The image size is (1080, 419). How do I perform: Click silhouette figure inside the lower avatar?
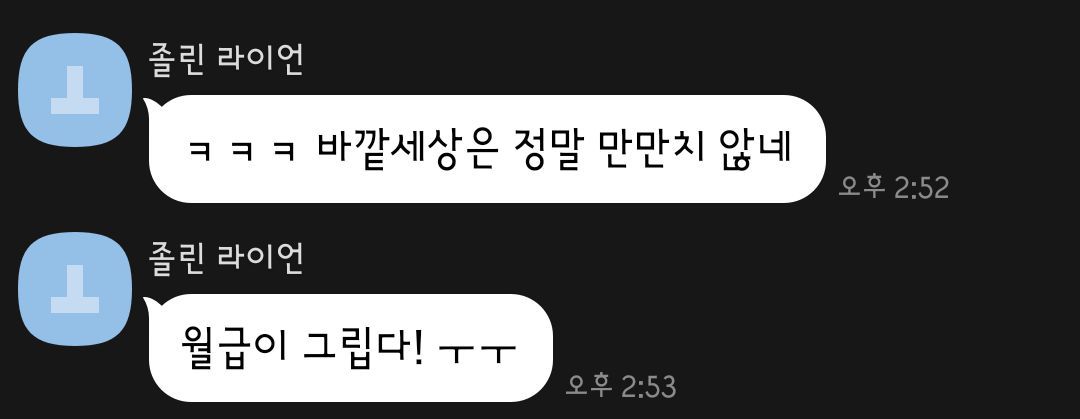tap(74, 289)
